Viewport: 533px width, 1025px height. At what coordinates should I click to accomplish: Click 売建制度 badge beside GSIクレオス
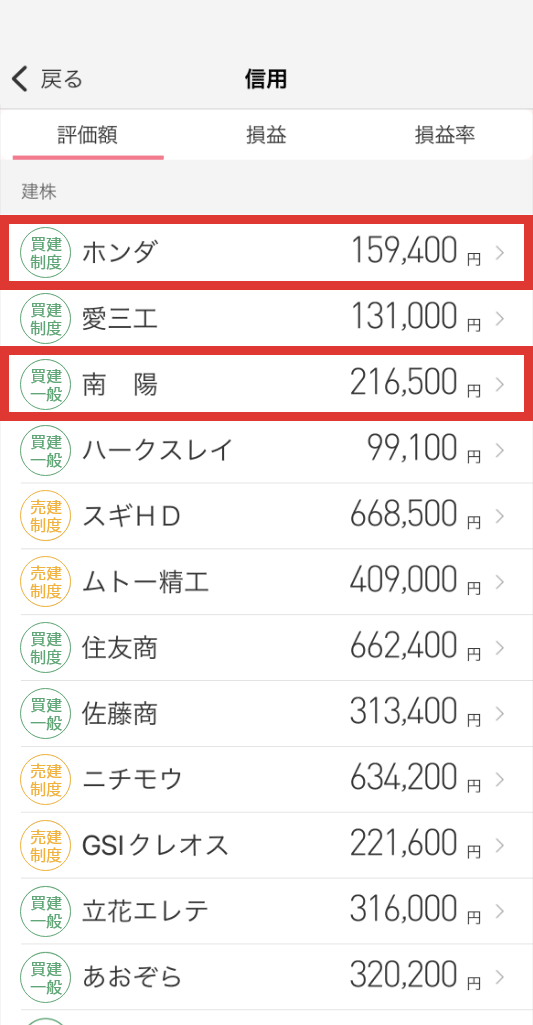point(46,845)
